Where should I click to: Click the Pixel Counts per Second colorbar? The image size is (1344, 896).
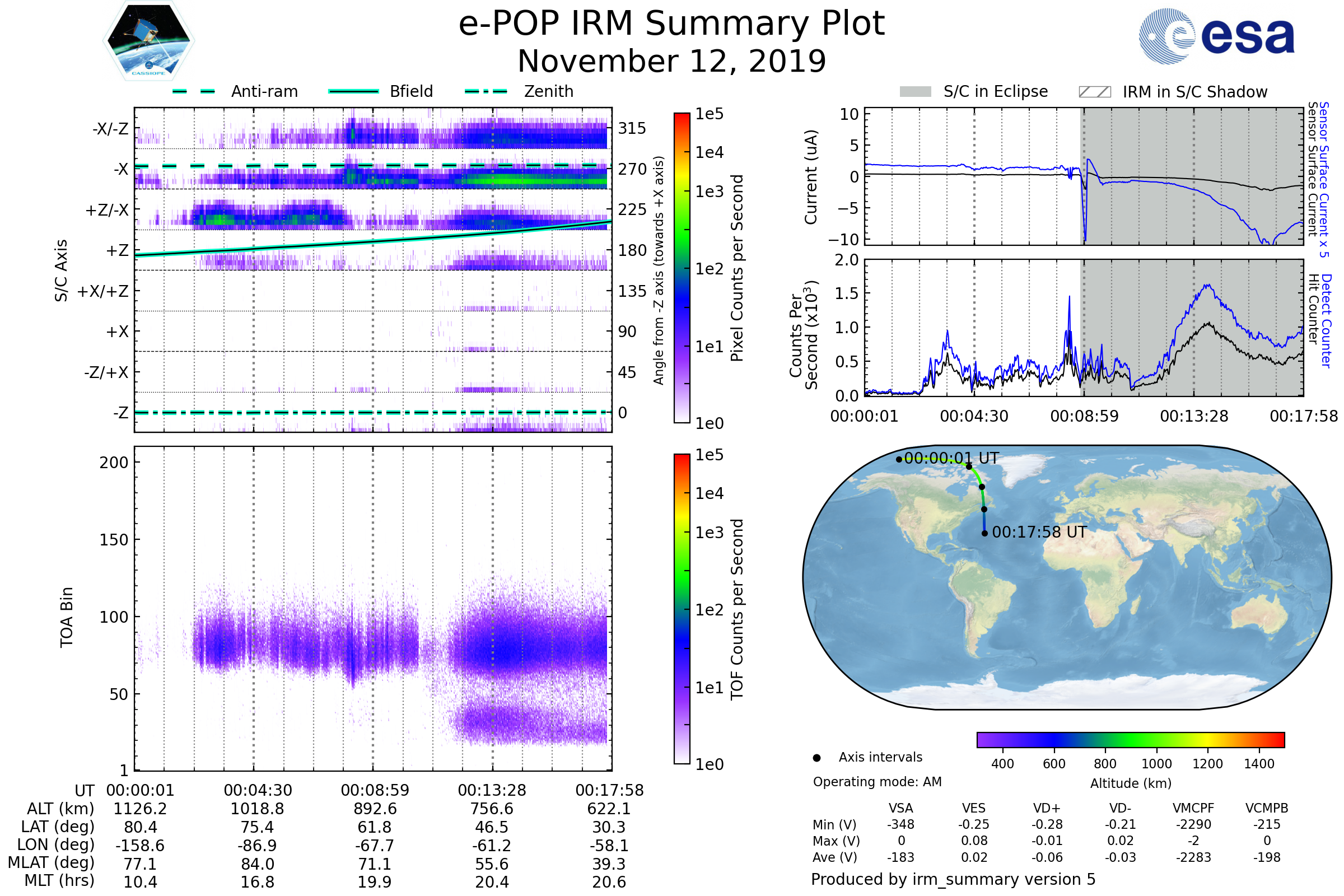coord(682,268)
